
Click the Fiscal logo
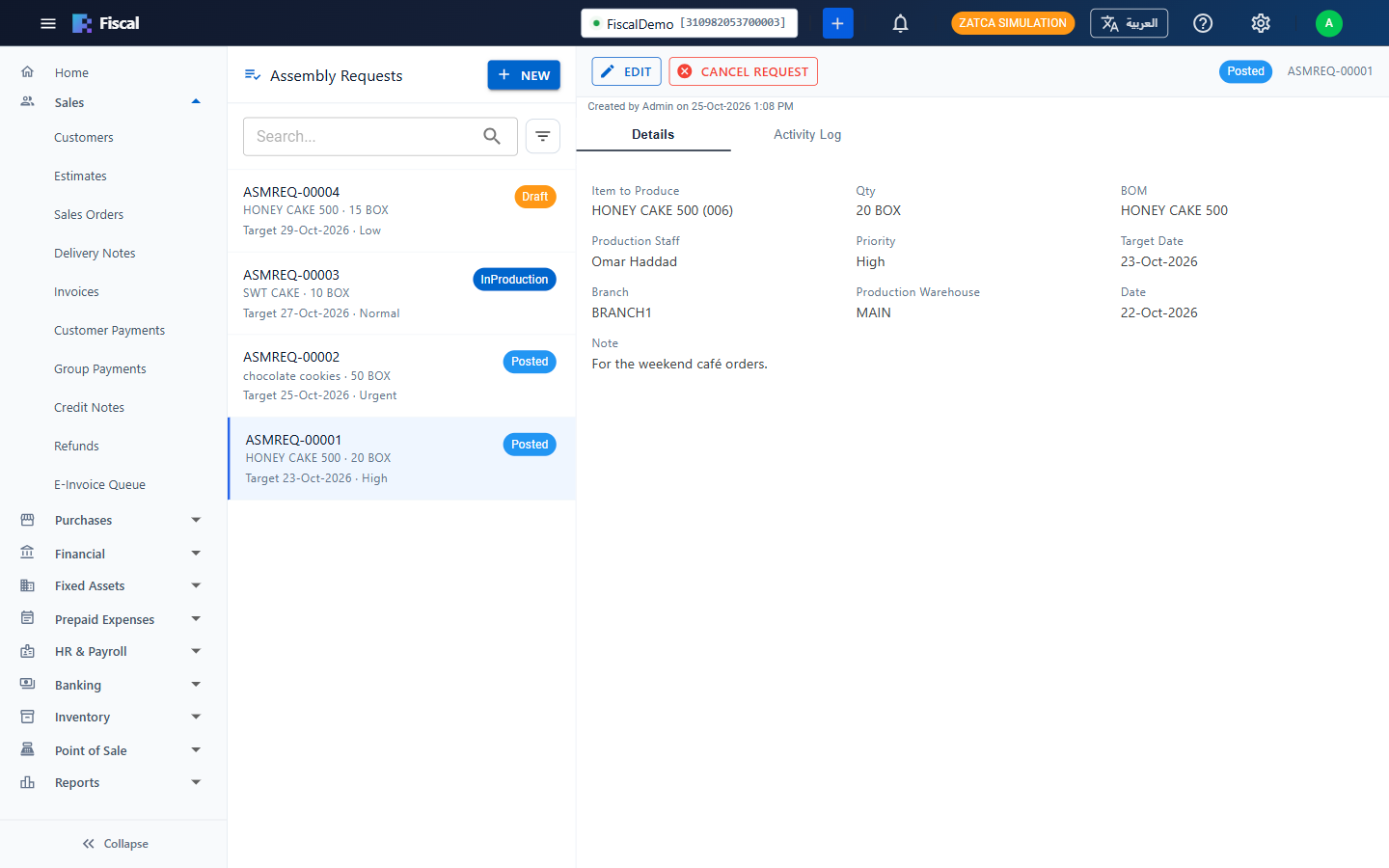click(x=106, y=23)
